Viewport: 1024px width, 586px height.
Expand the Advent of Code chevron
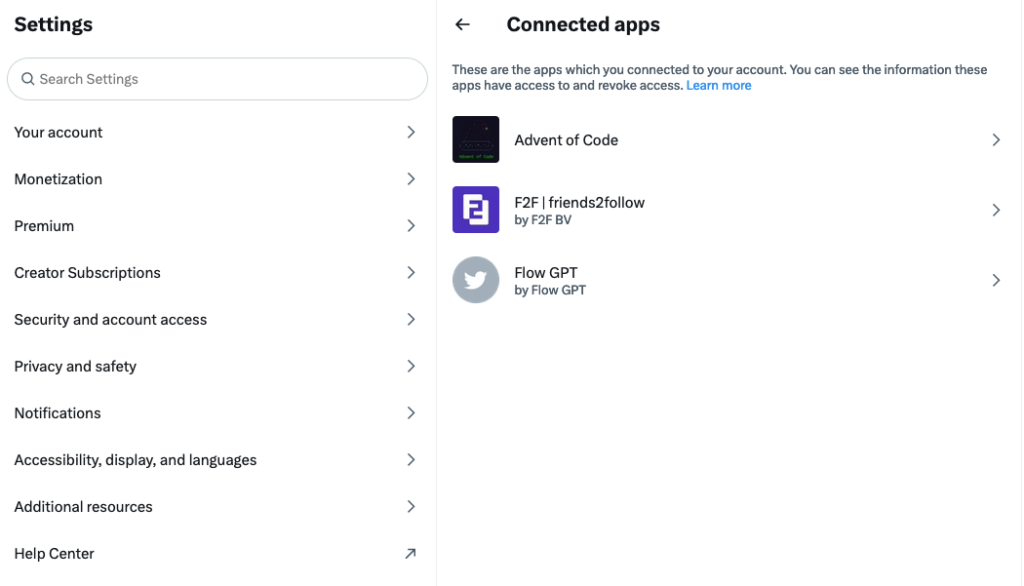pos(995,140)
